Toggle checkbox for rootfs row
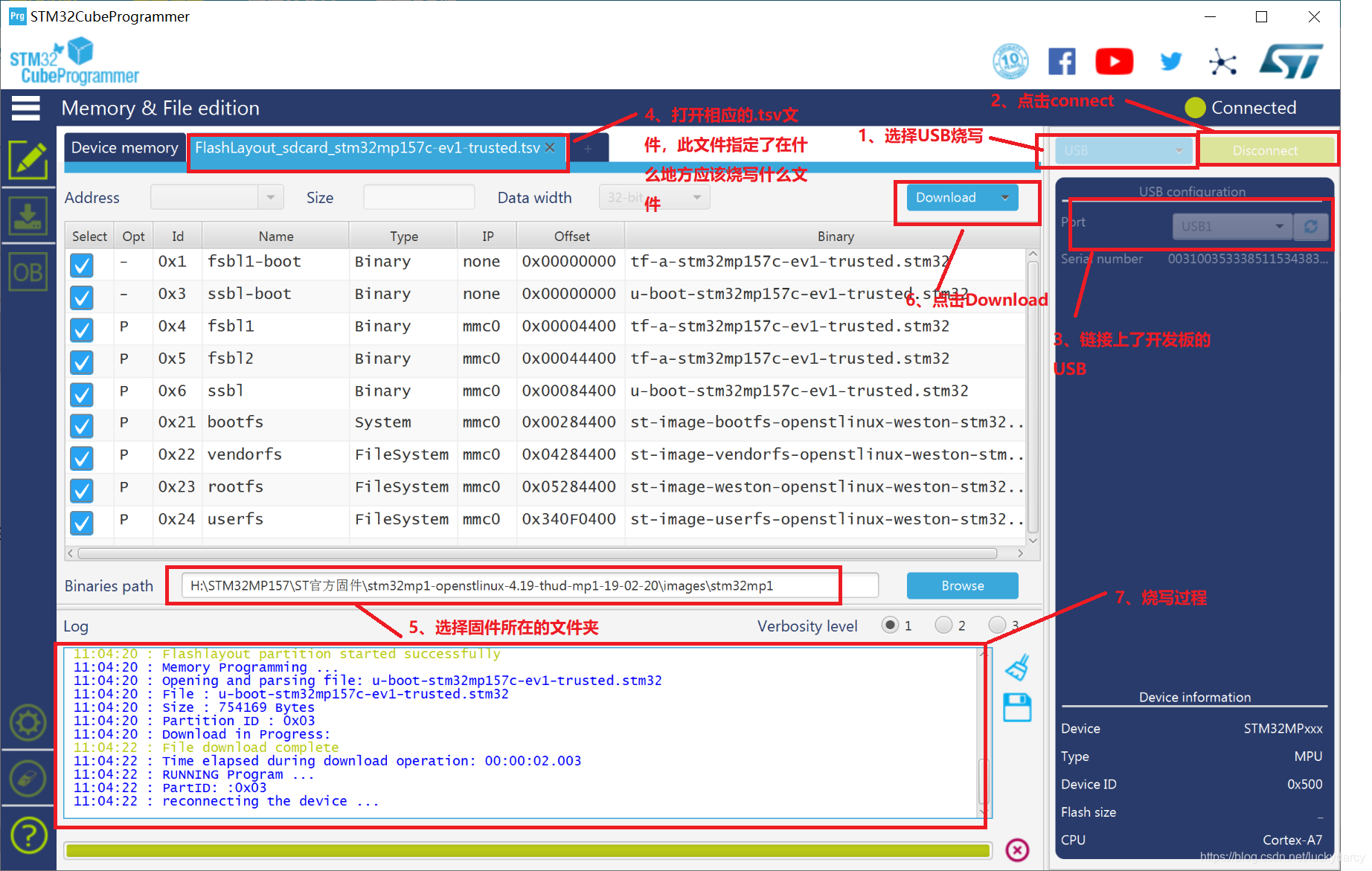The image size is (1372, 871). tap(82, 491)
